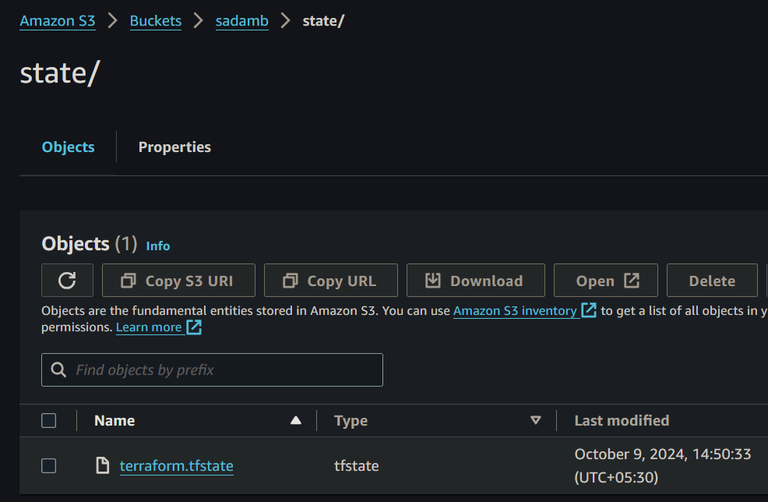
Task: Click the Copy URL button
Action: [x=331, y=281]
